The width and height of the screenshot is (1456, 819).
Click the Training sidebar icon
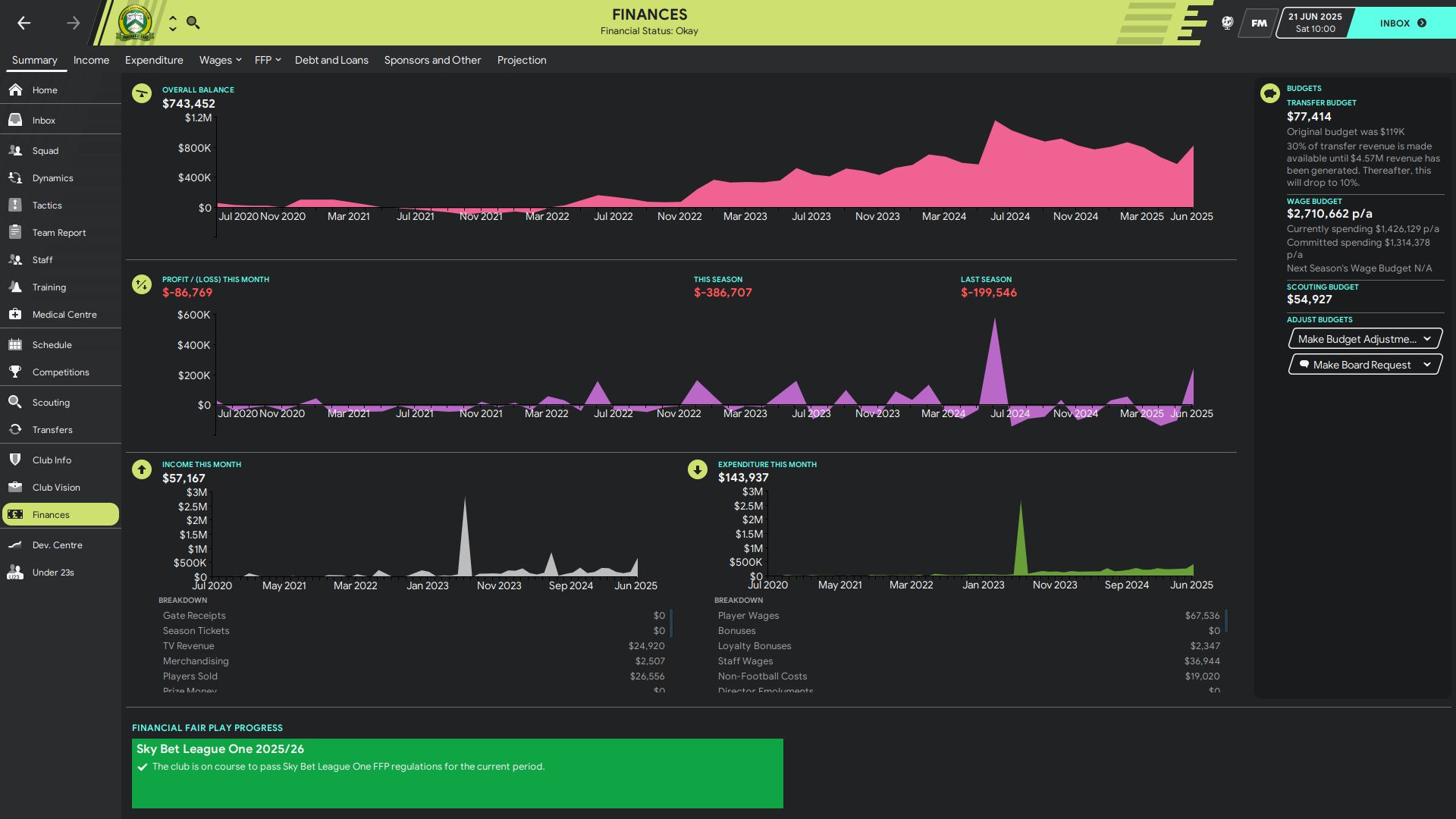tap(15, 287)
